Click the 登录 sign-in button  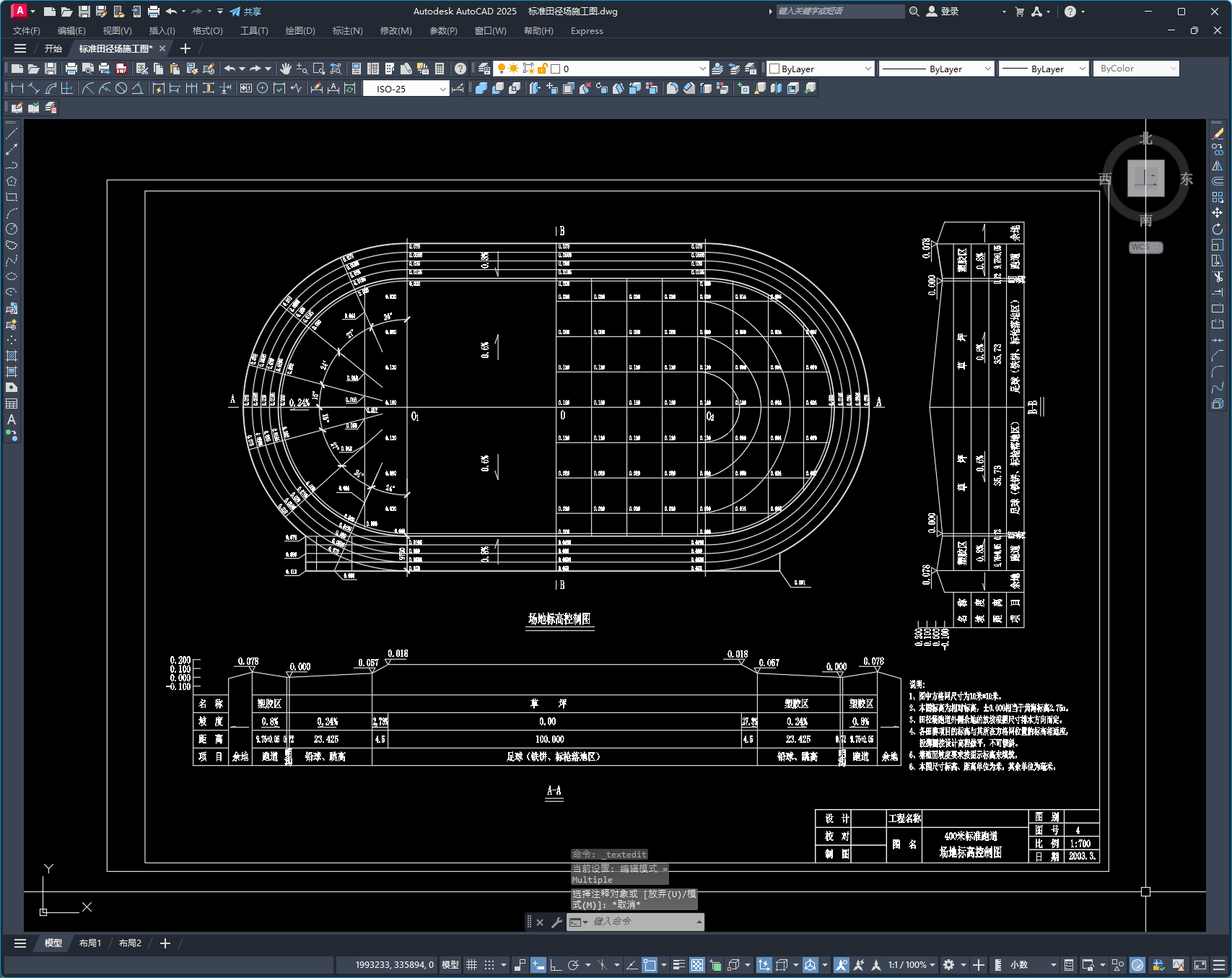click(943, 12)
